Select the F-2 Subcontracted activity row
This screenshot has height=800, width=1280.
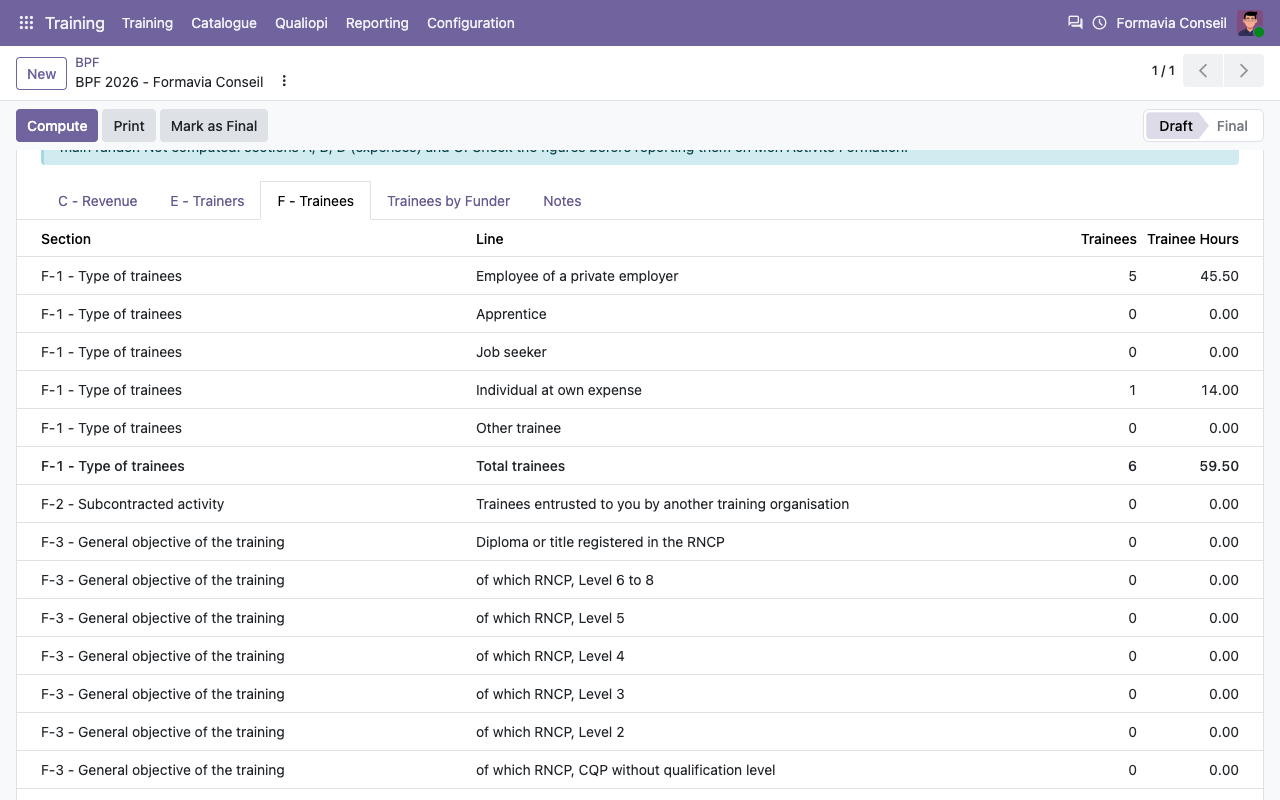tap(640, 504)
